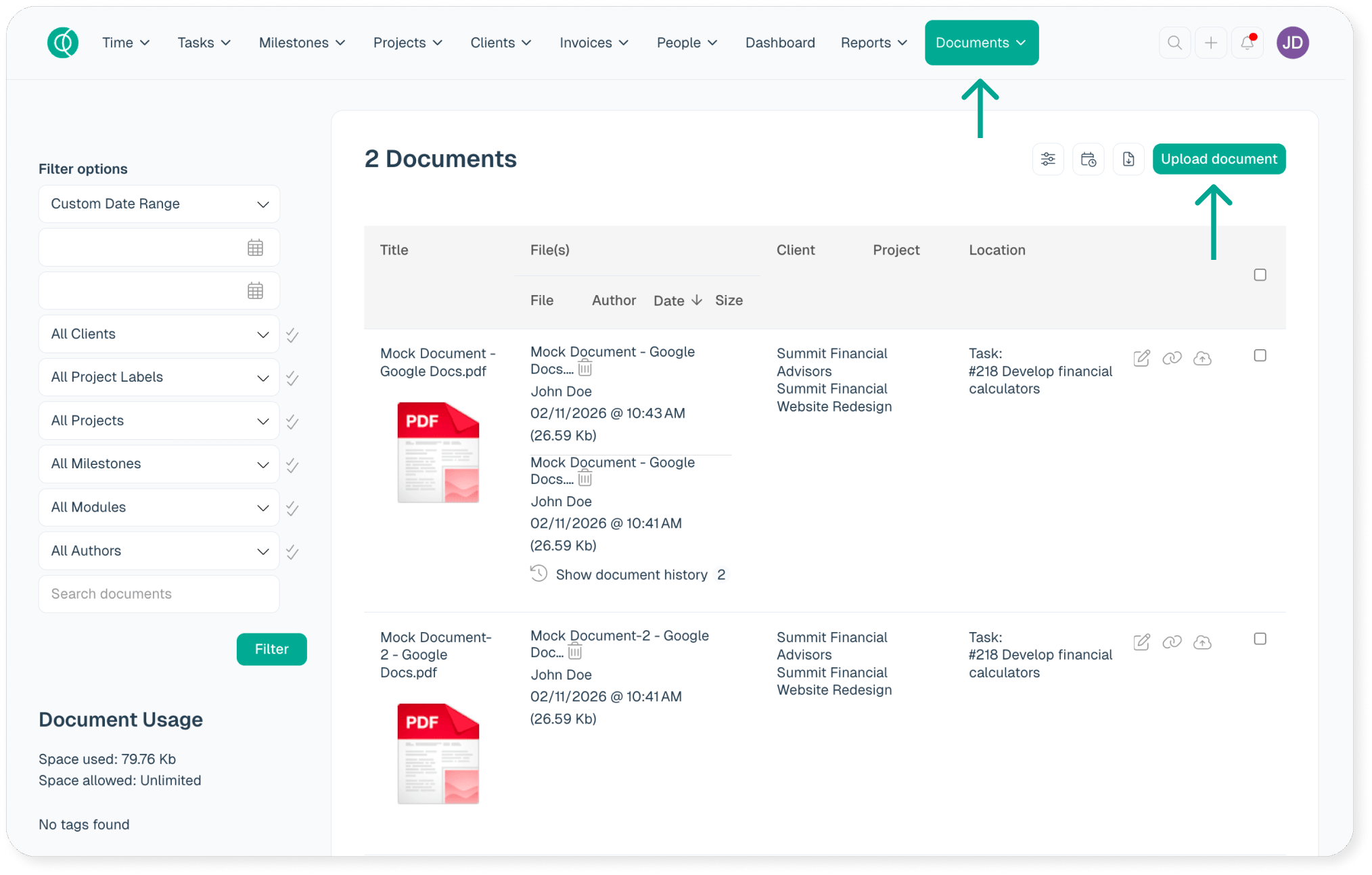Click the Upload document button
The width and height of the screenshot is (1372, 875).
click(x=1218, y=159)
